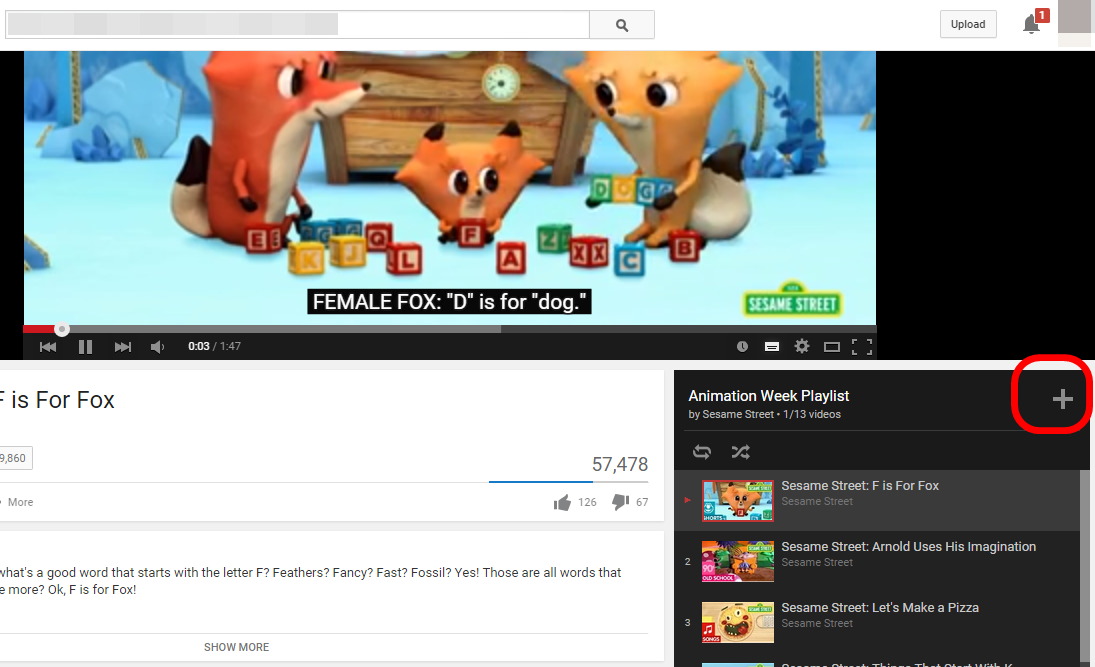Save playlist with plus icon
Image resolution: width=1095 pixels, height=667 pixels.
[1062, 399]
